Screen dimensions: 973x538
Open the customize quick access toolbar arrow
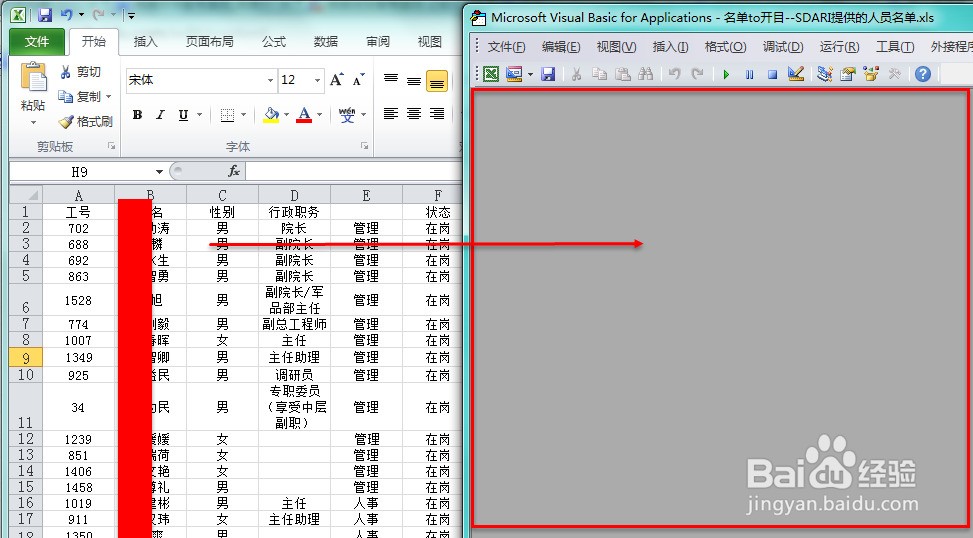pos(132,15)
